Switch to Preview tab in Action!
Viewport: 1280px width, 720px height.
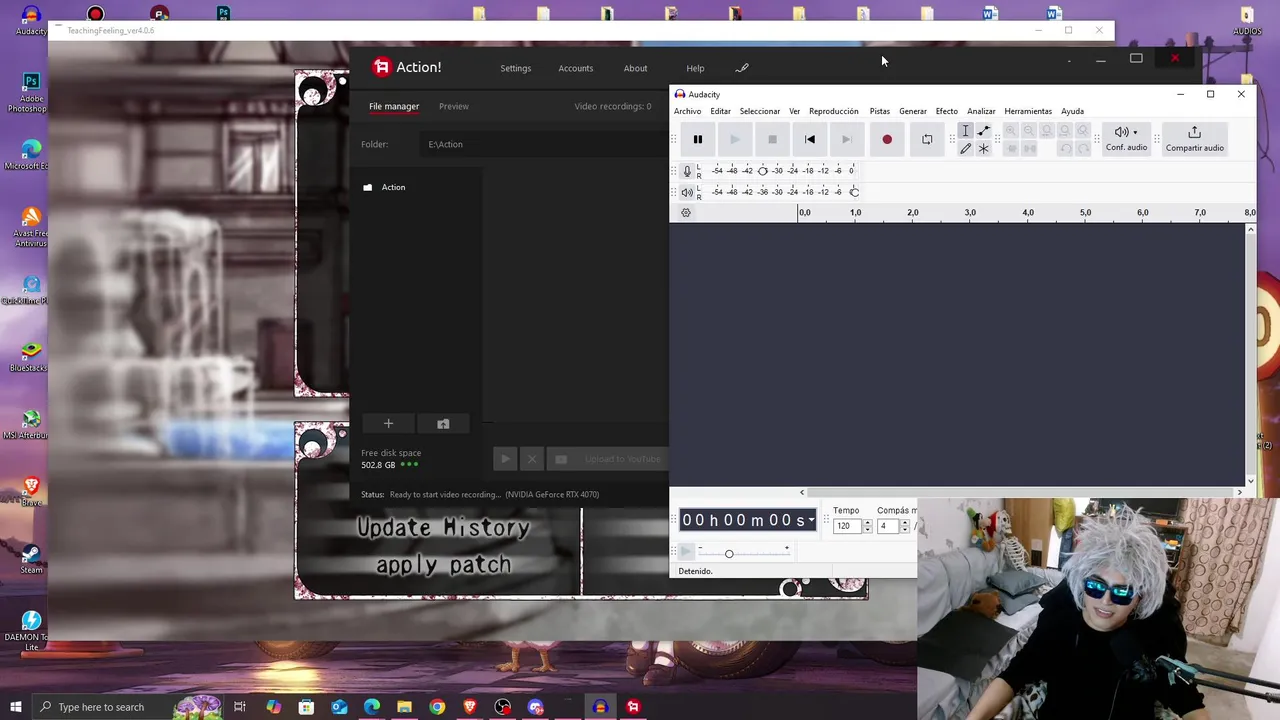coord(453,106)
